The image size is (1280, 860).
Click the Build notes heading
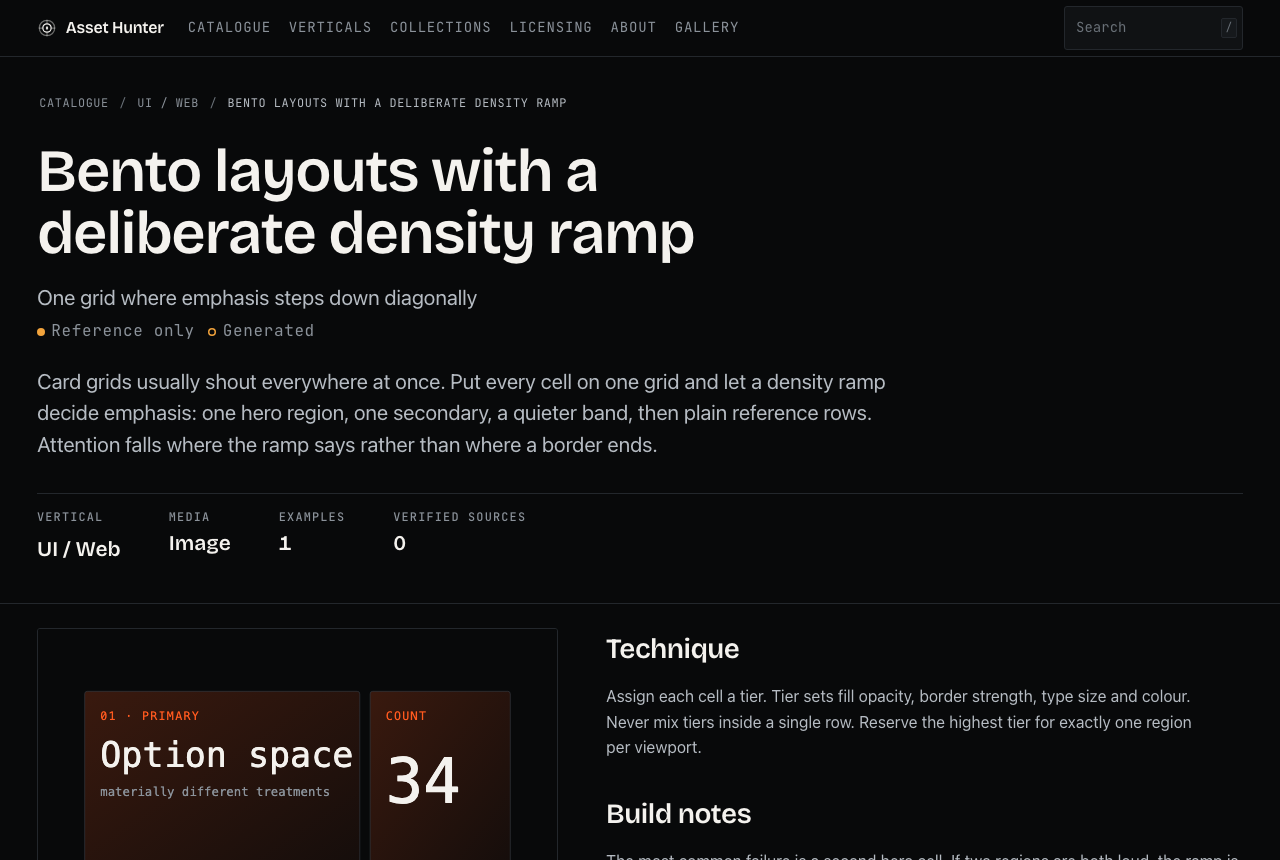click(x=679, y=814)
